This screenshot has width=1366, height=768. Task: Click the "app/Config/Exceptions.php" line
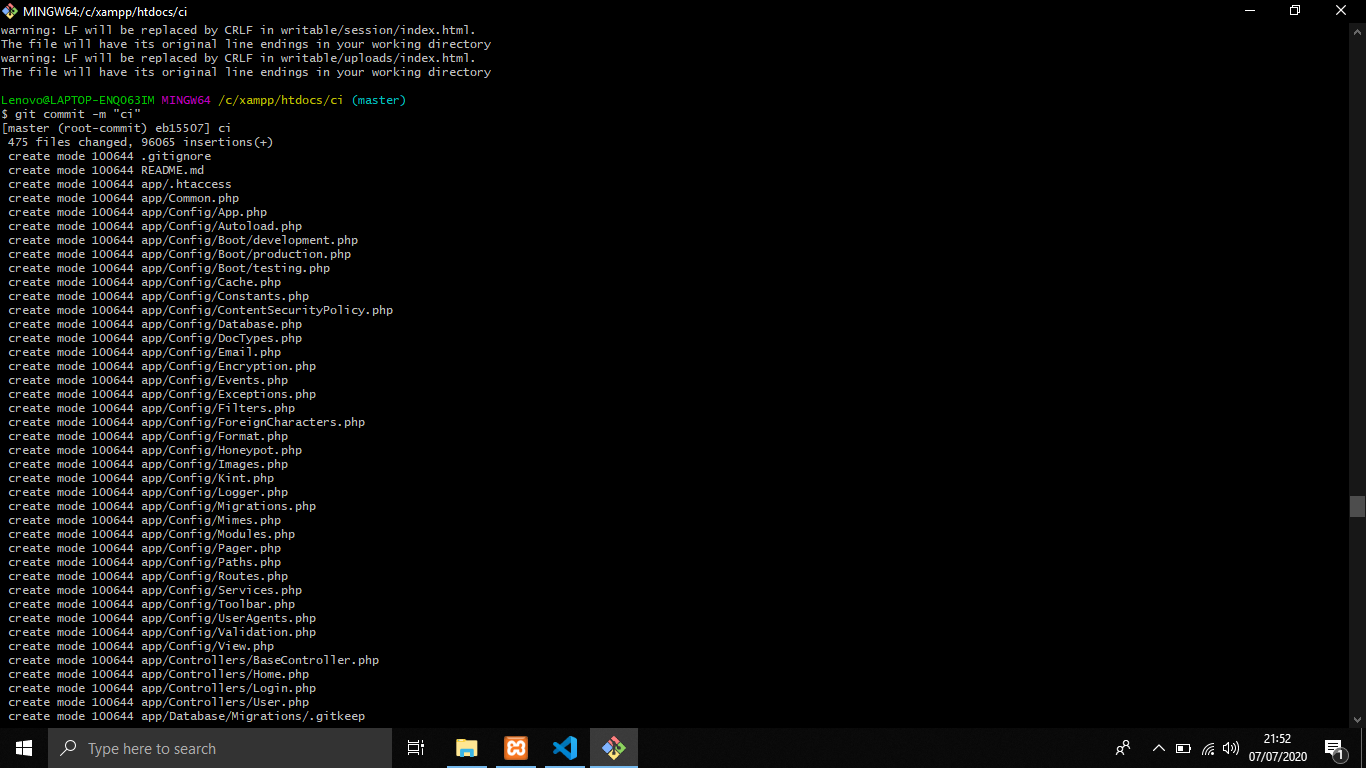162,394
